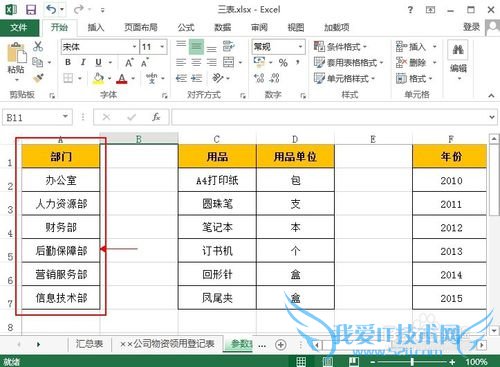Apply comma style number format

tap(298, 62)
